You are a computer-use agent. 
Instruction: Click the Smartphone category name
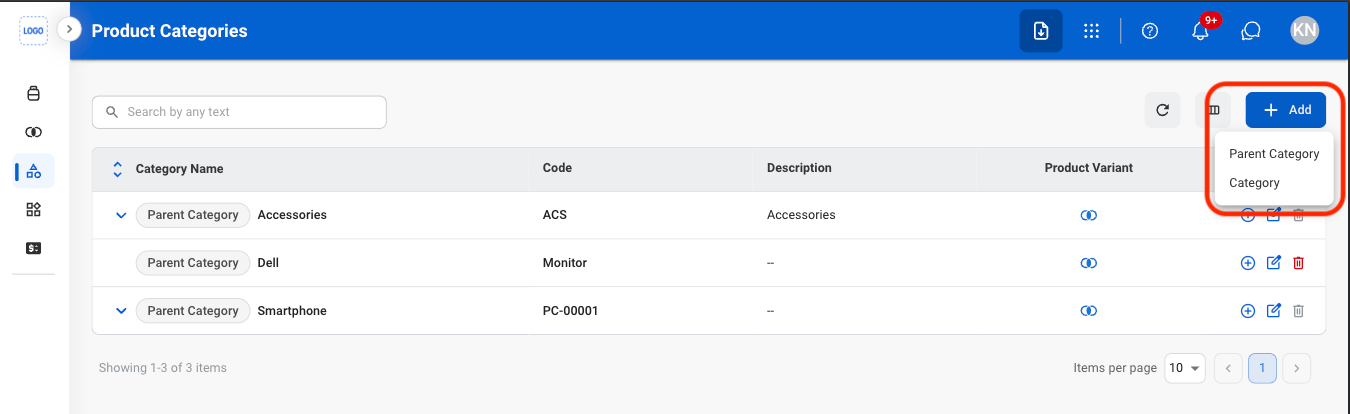pos(292,311)
